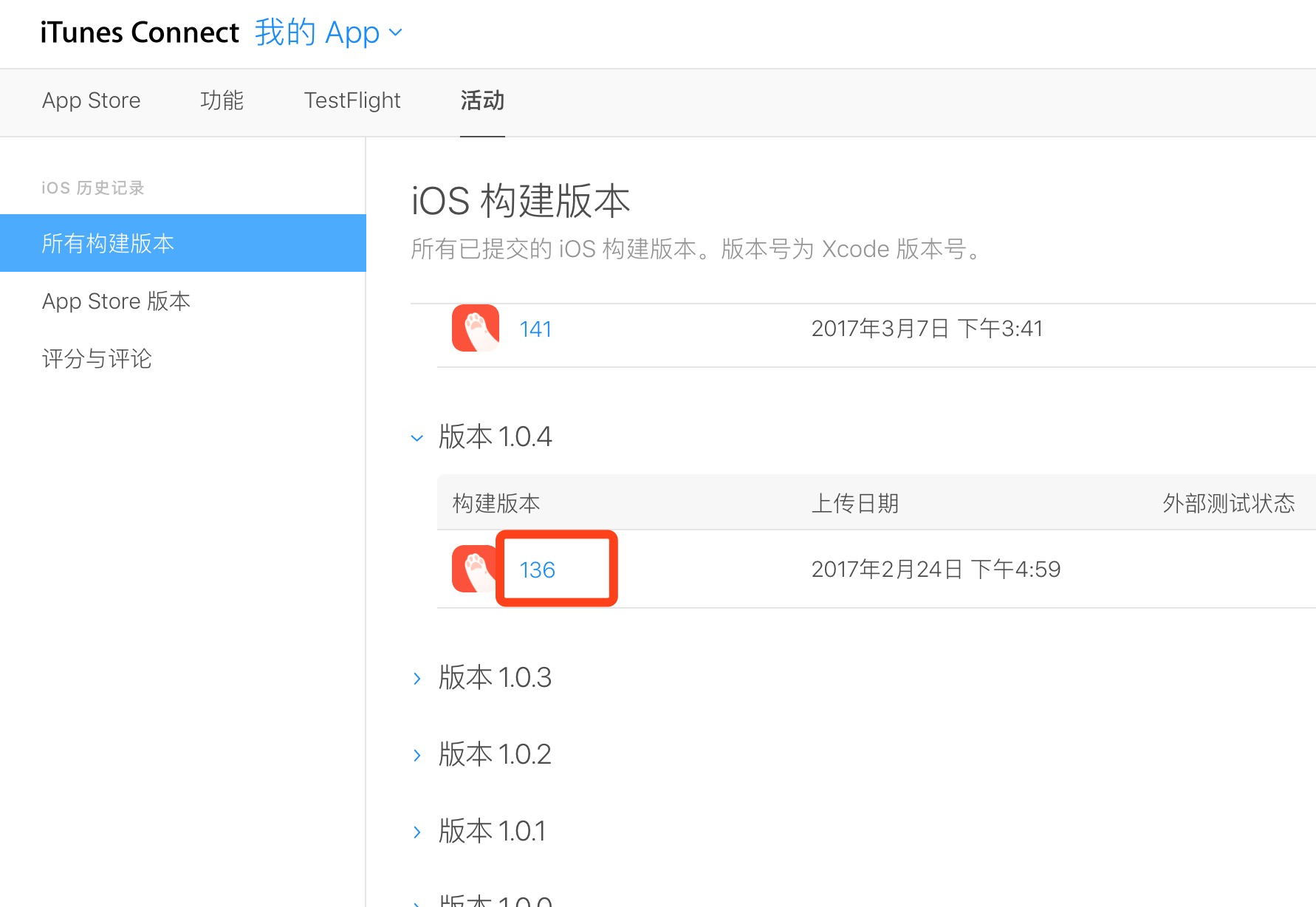Select 所有构建版本 in the sidebar
This screenshot has width=1316, height=907.
coord(183,243)
